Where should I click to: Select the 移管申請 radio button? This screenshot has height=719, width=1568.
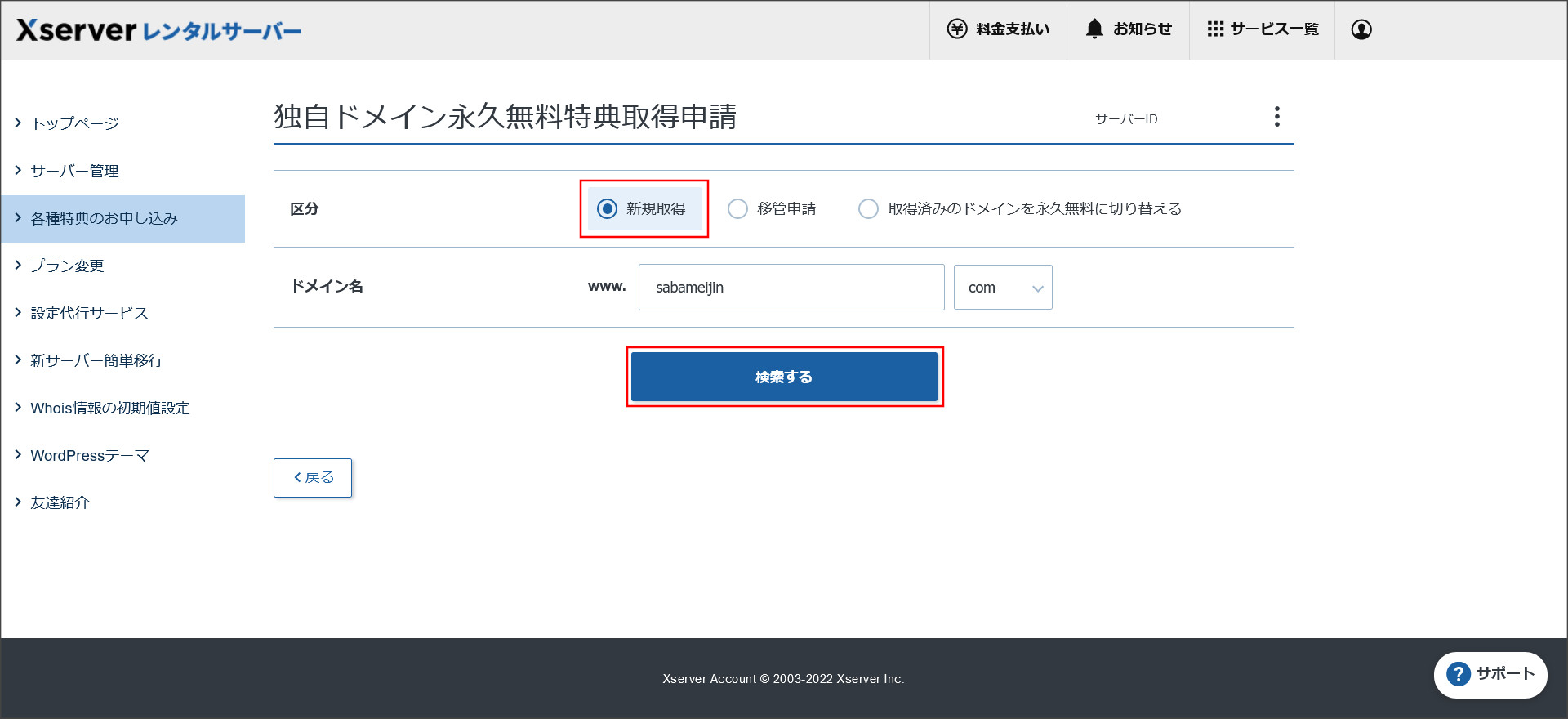point(737,209)
